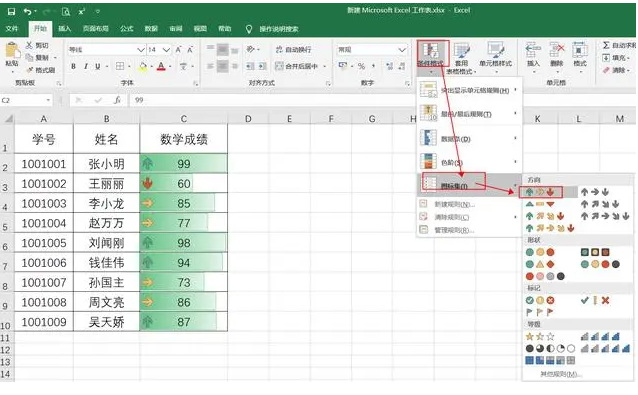Image resolution: width=638 pixels, height=395 pixels.
Task: Toggle Italic formatting
Action: tap(85, 66)
